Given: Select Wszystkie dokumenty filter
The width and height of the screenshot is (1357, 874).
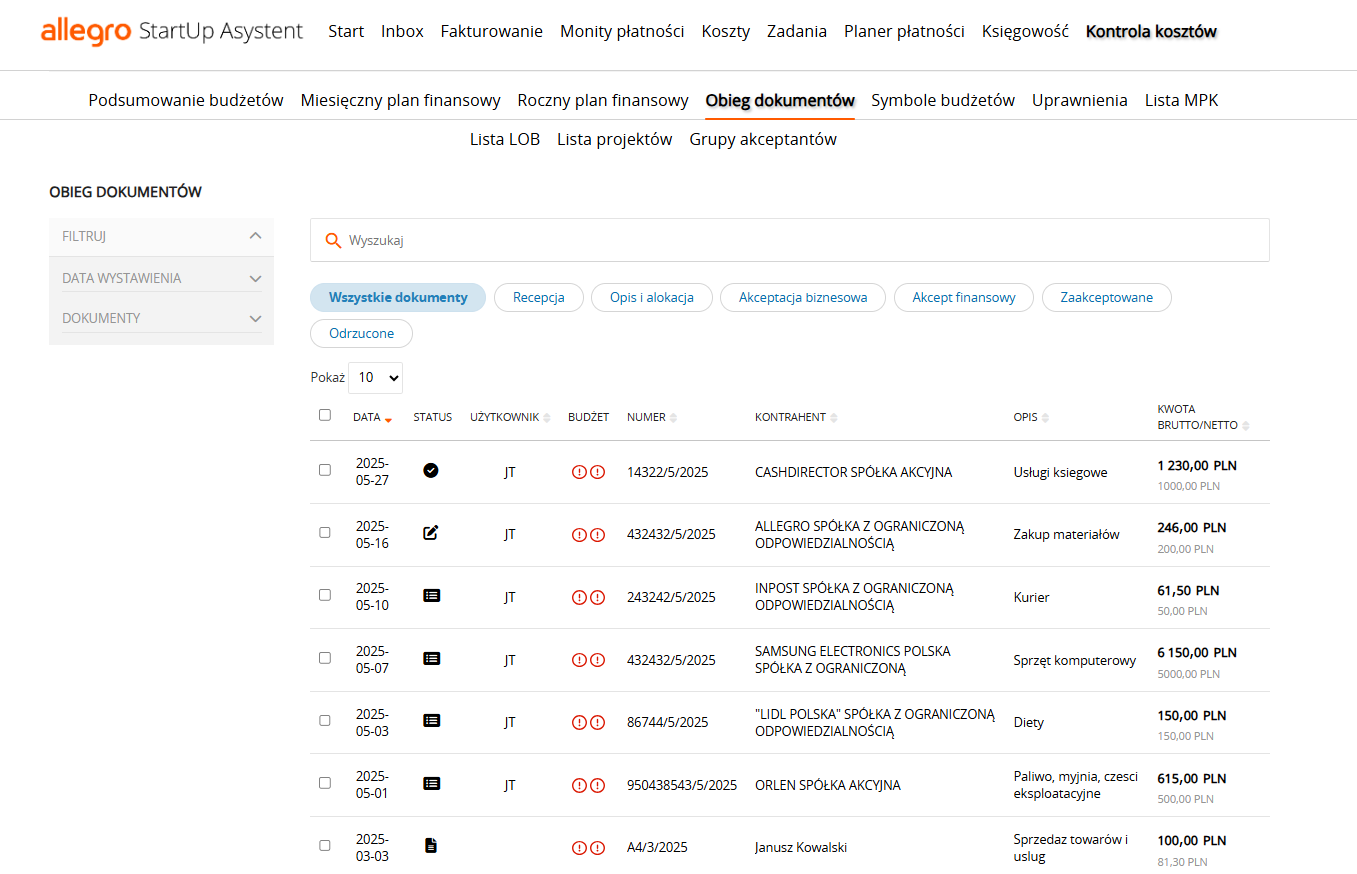Looking at the screenshot, I should (x=398, y=297).
